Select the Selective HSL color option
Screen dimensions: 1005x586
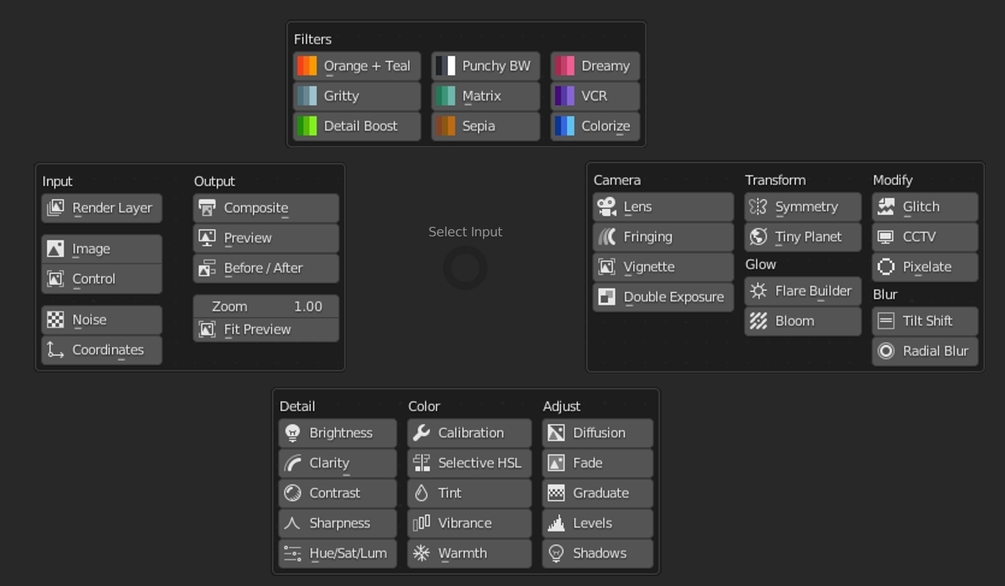point(469,463)
